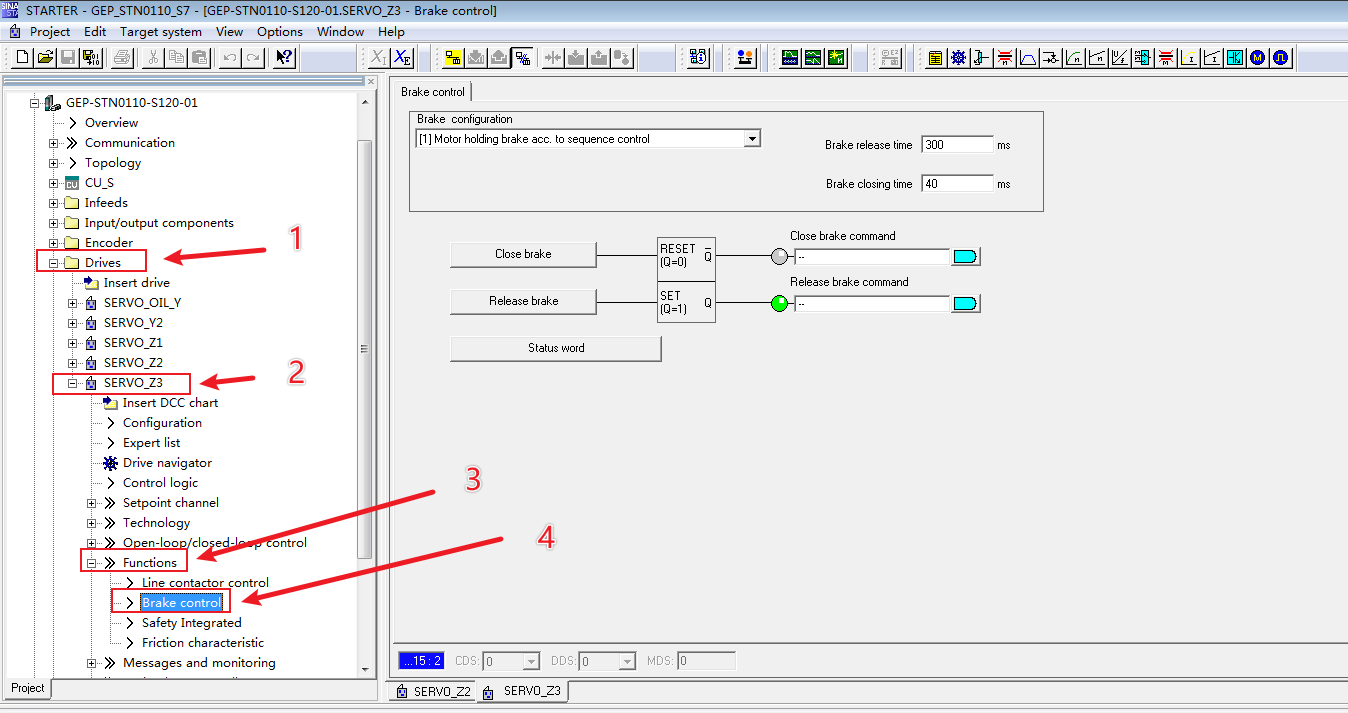Click the blue gear icon in the toolbar
This screenshot has height=713, width=1348.
(958, 58)
